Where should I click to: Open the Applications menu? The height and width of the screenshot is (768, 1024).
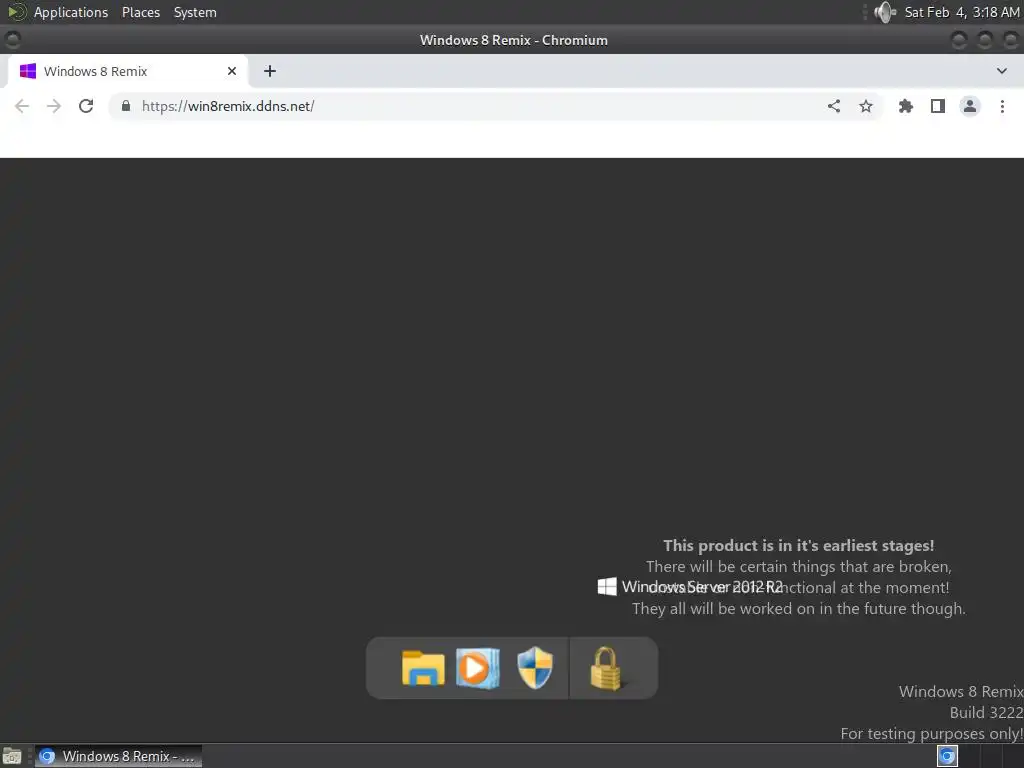[x=71, y=12]
